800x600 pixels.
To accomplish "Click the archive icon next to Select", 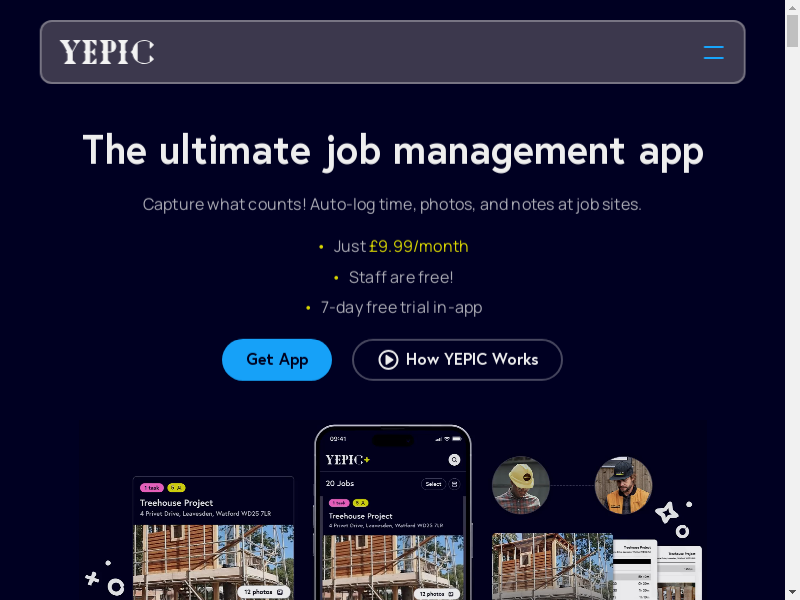I will [x=454, y=484].
